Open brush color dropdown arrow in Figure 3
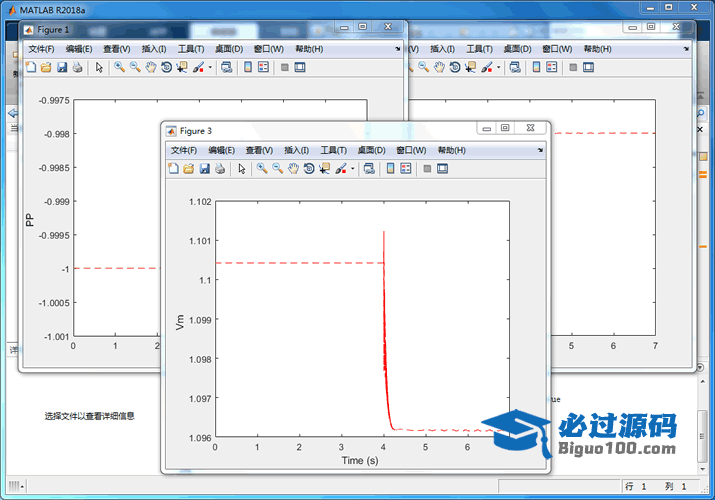Screen dimensions: 715x500 pyautogui.click(x=352, y=169)
